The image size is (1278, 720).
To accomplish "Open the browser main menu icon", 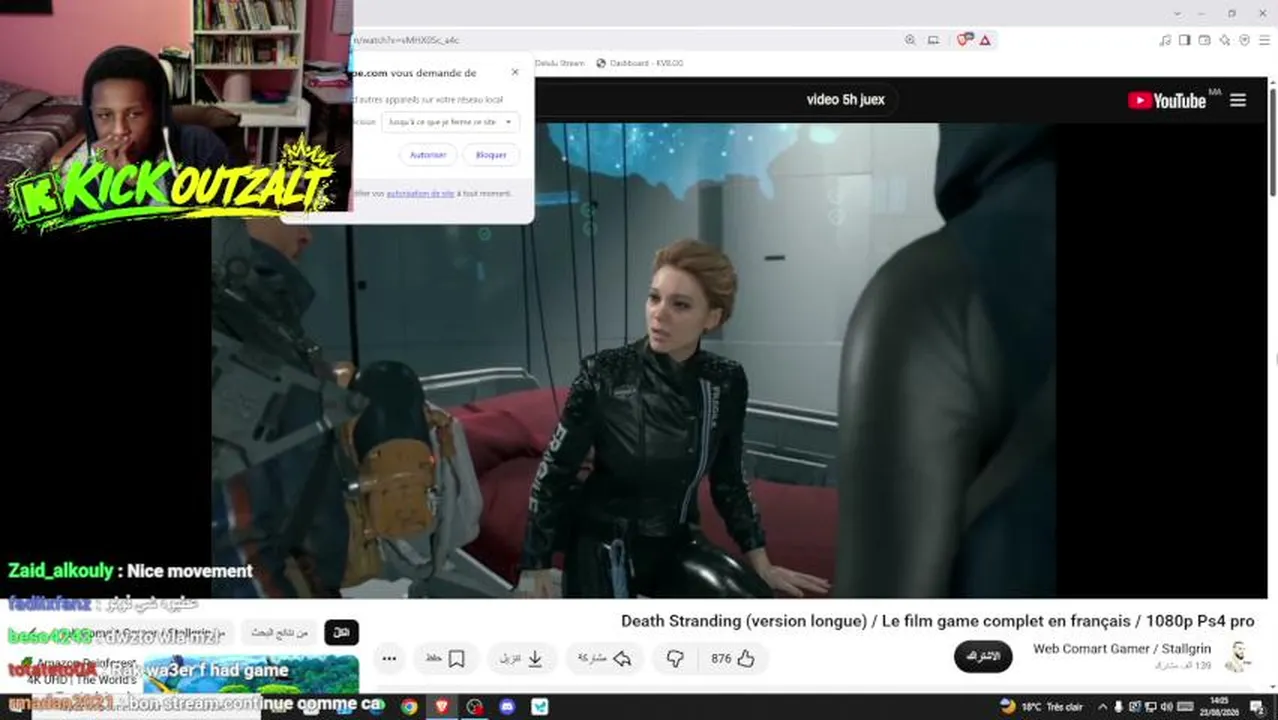I will pyautogui.click(x=1264, y=40).
